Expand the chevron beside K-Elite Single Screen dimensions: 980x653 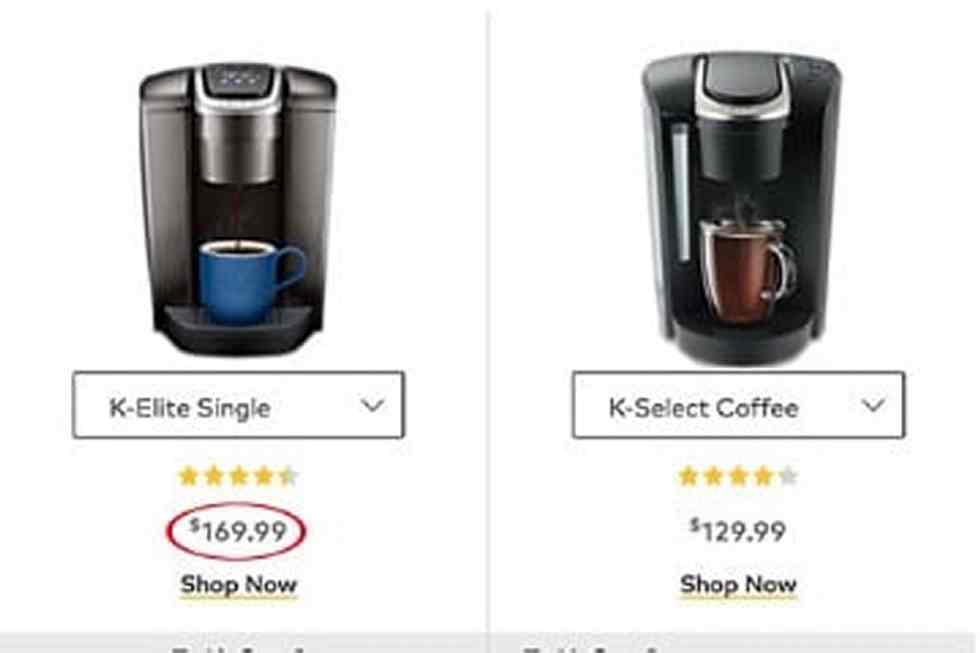(372, 406)
